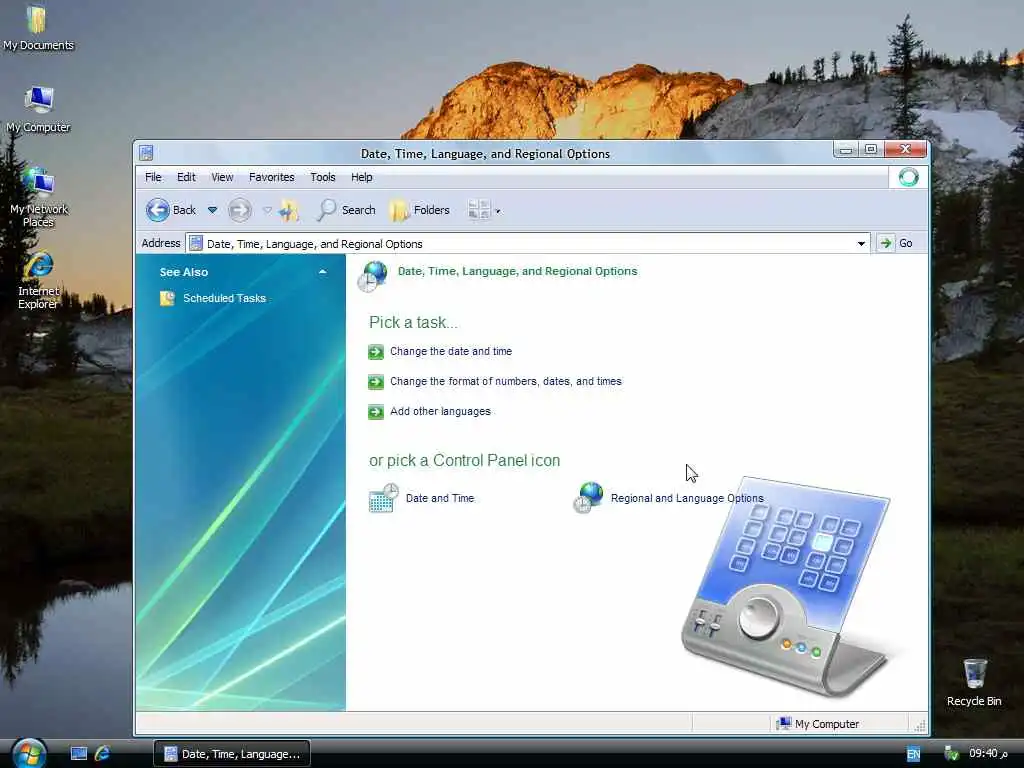Viewport: 1024px width, 768px height.
Task: Click the globe icon beside category heading
Action: (x=372, y=276)
